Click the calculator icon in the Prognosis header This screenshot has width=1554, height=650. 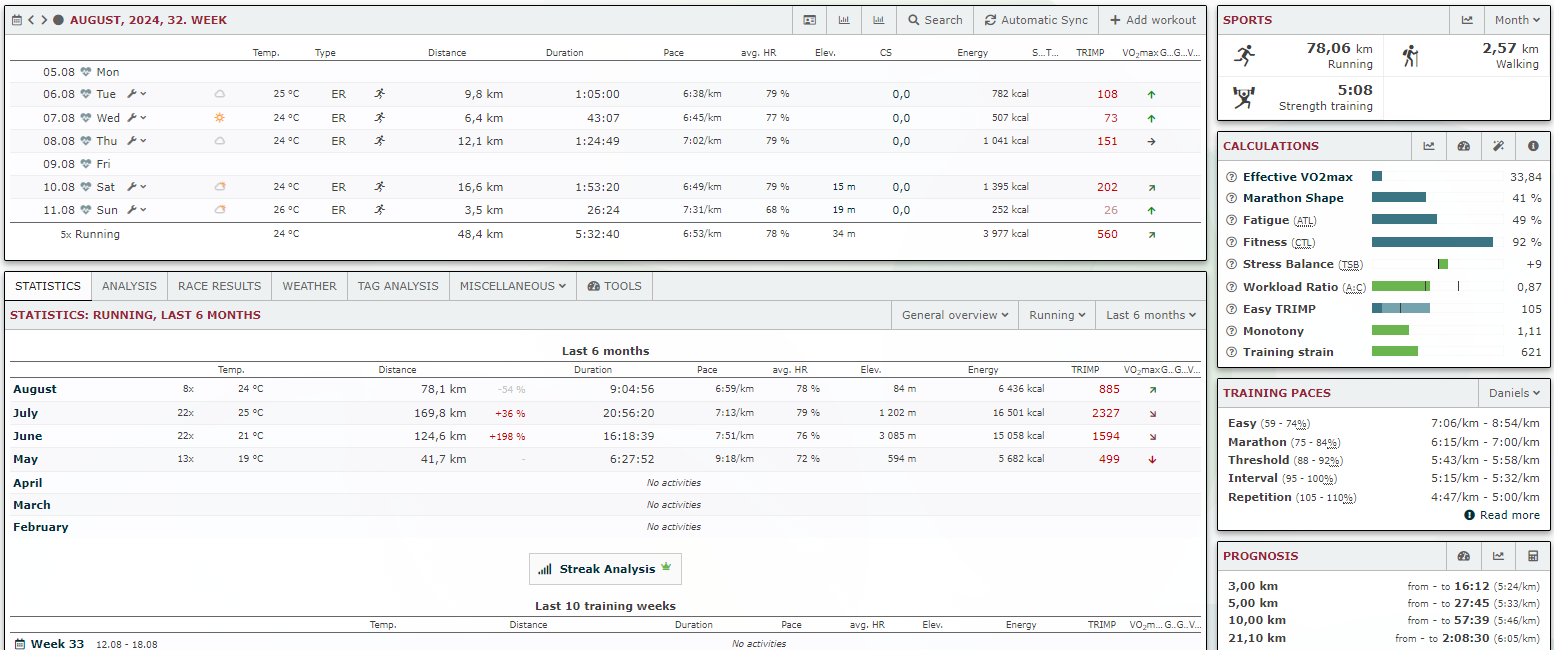tap(1533, 556)
